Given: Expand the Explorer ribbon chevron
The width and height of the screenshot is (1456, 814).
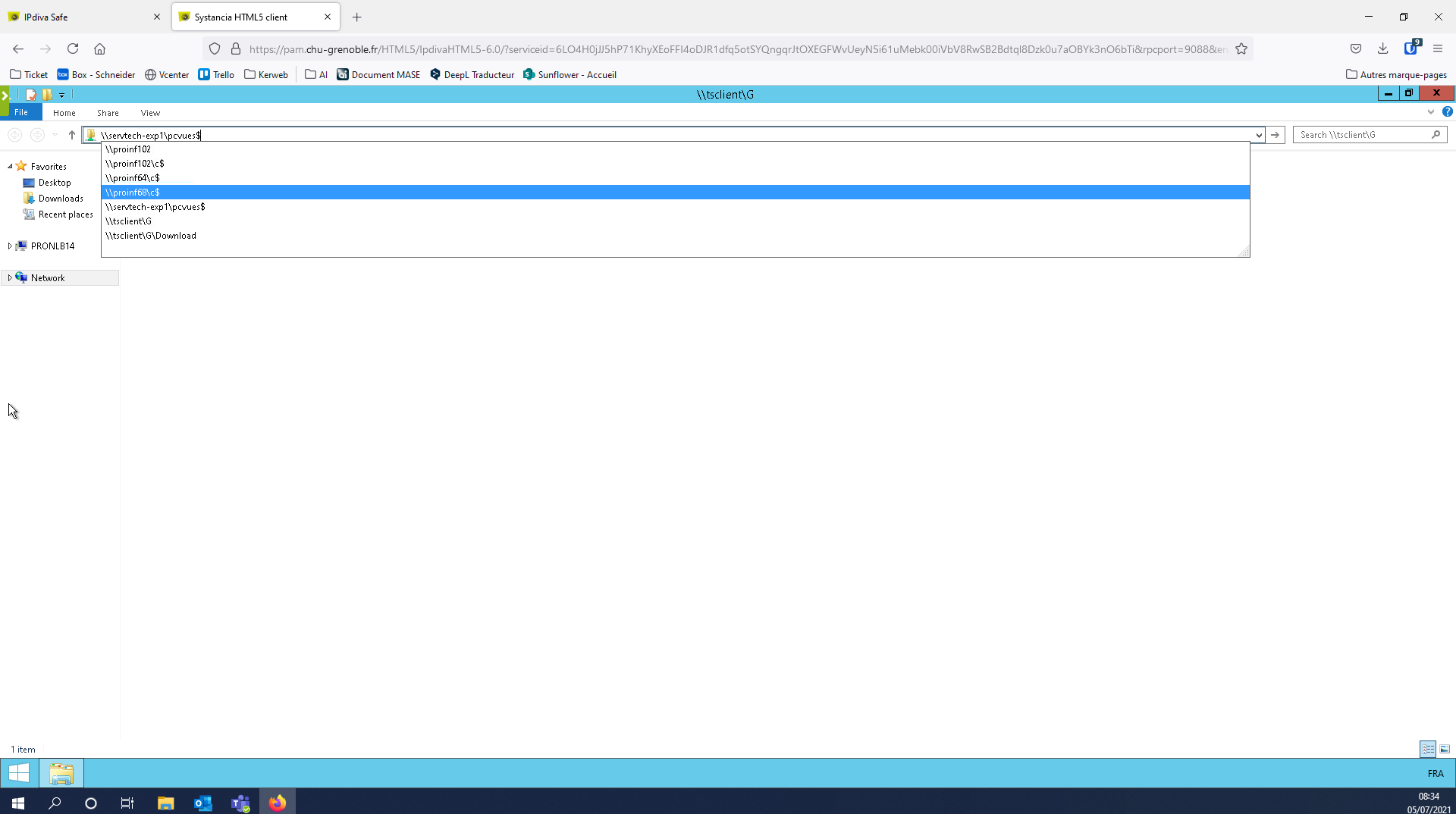Looking at the screenshot, I should pos(1430,112).
